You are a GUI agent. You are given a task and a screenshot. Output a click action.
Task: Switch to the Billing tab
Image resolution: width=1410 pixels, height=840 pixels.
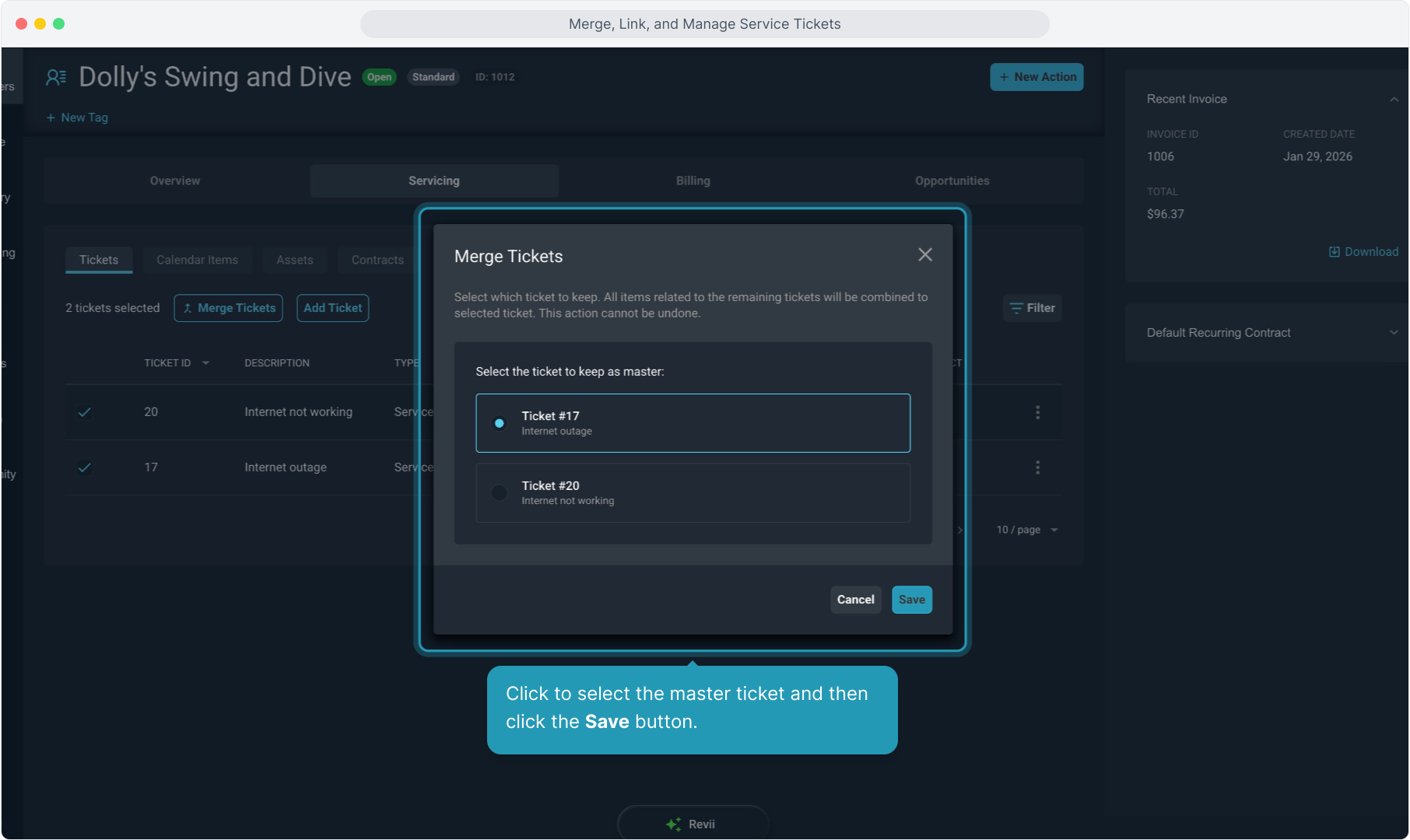click(x=693, y=180)
